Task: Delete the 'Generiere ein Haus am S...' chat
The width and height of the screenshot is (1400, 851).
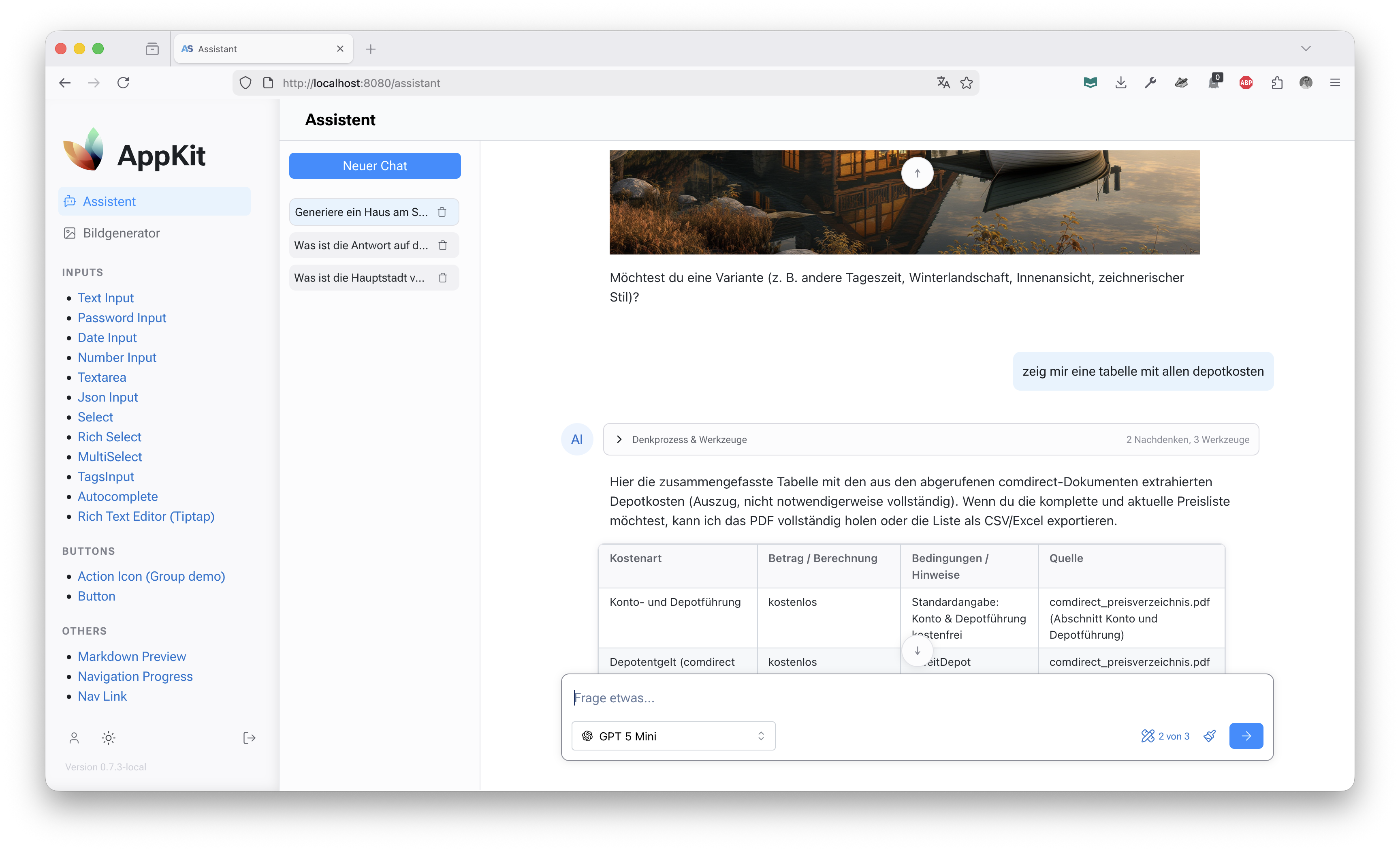Action: [x=442, y=212]
